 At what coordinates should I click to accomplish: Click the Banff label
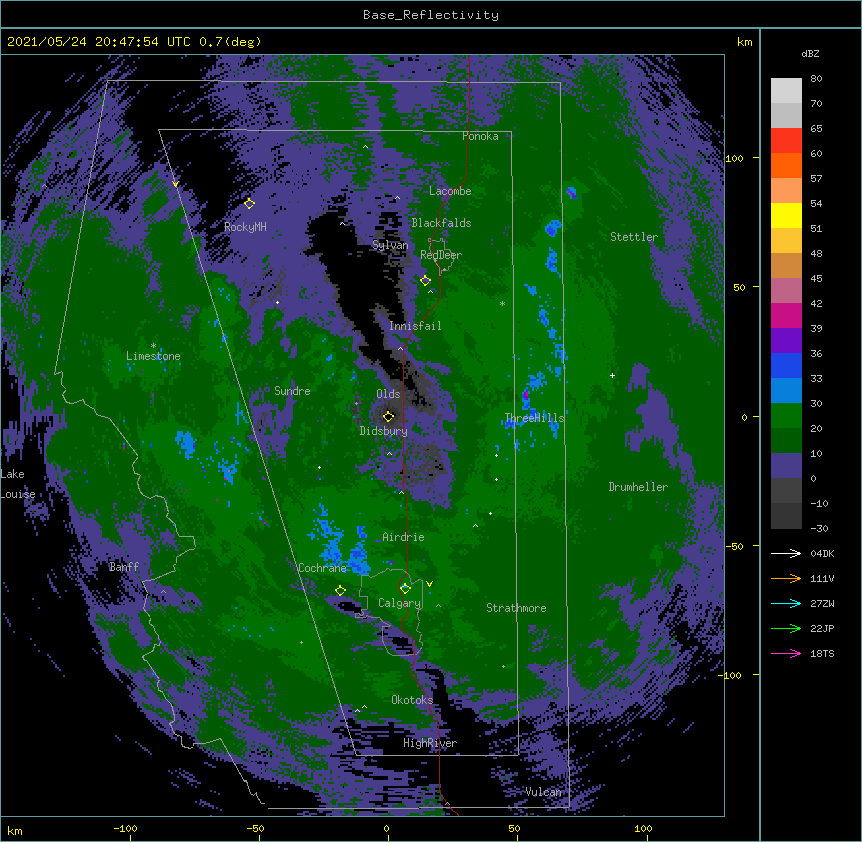tap(124, 567)
